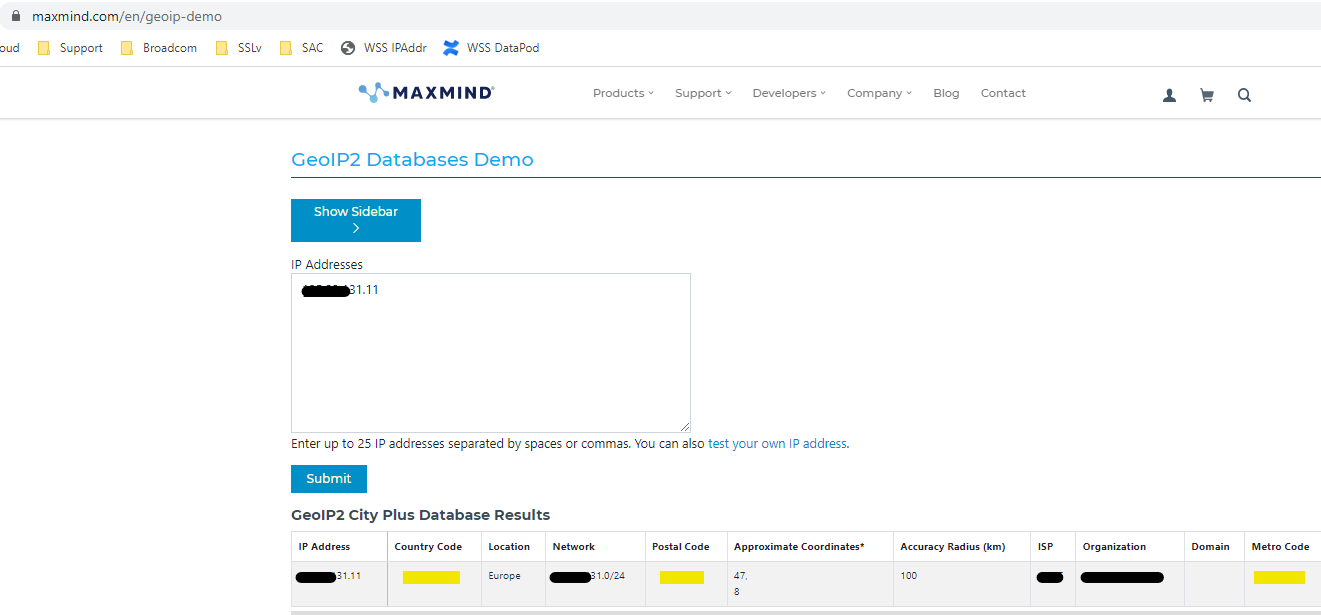
Task: Open the shopping cart icon
Action: pos(1207,95)
